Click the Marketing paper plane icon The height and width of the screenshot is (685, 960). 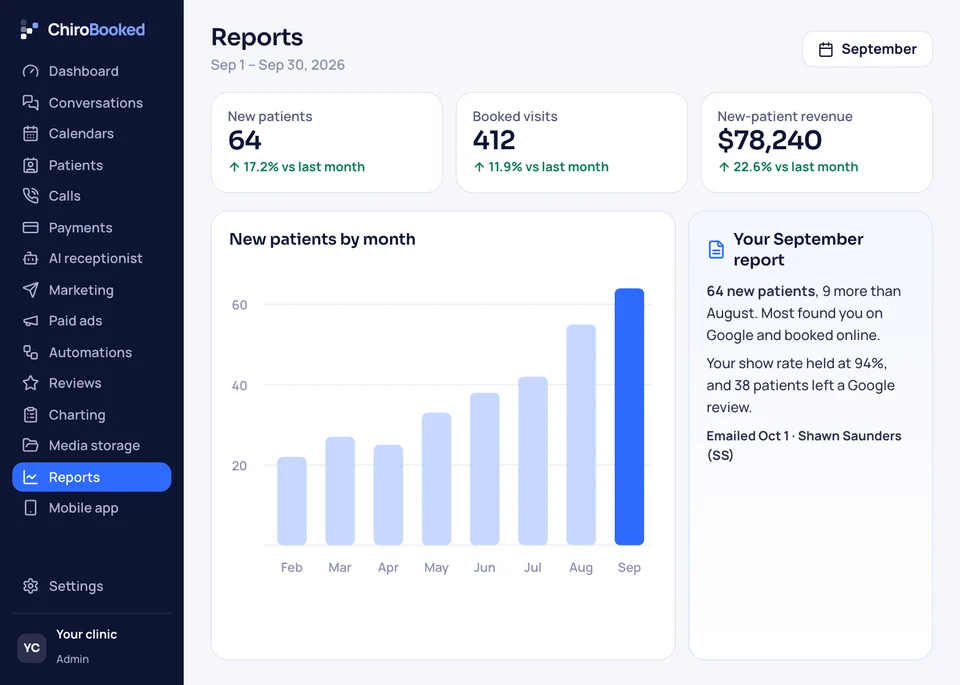pyautogui.click(x=31, y=290)
